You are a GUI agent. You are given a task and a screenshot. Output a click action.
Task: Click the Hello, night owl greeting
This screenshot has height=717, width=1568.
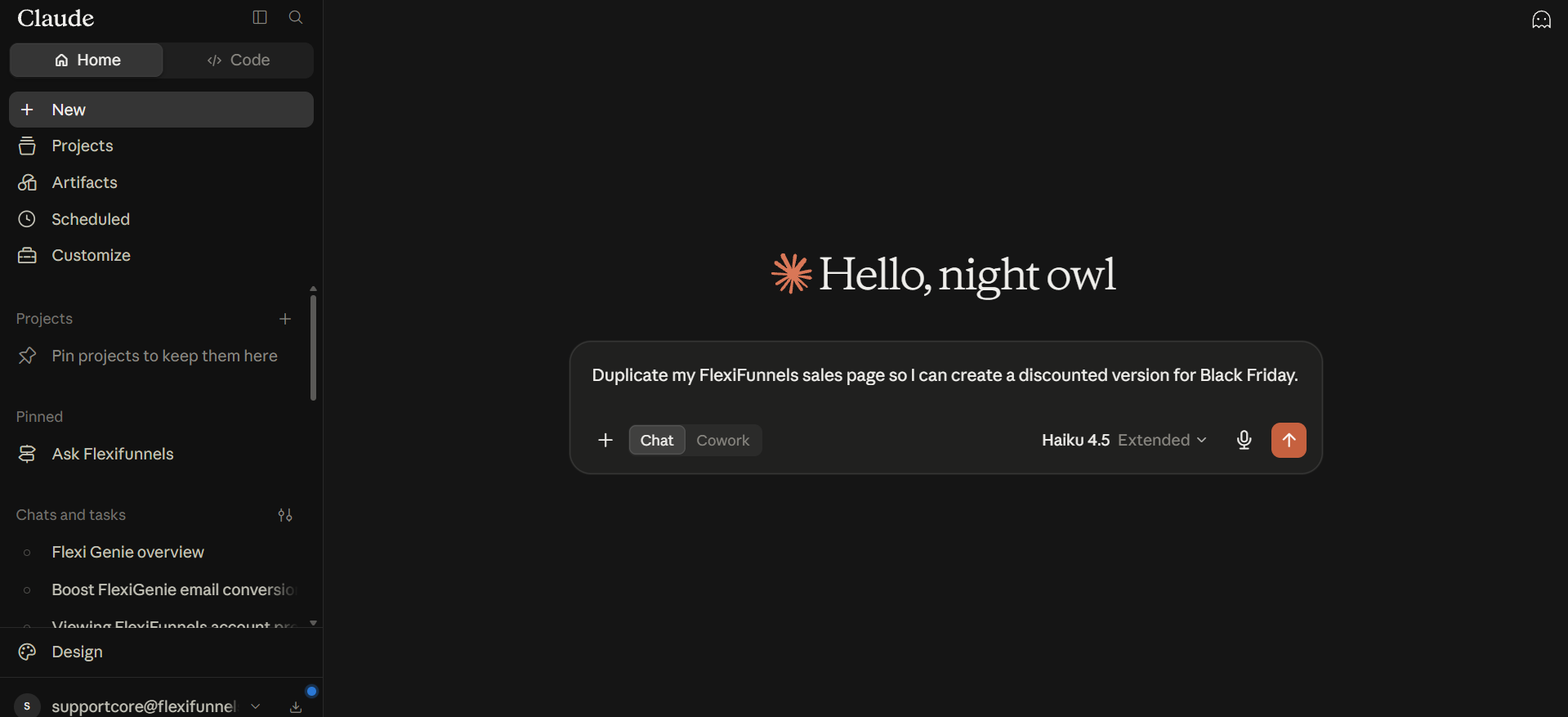967,275
